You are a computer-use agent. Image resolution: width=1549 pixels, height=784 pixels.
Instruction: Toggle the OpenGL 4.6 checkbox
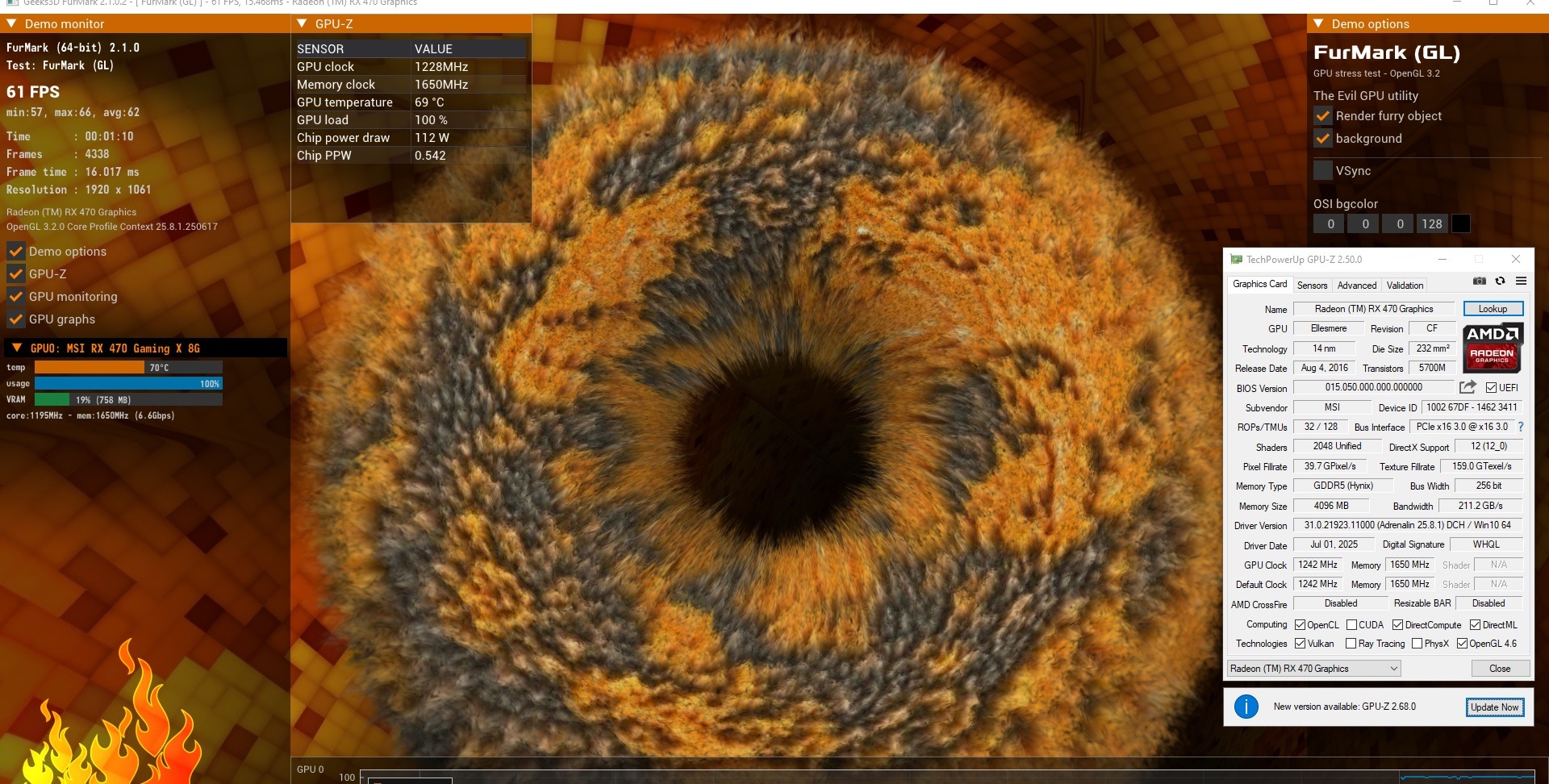[x=1462, y=644]
